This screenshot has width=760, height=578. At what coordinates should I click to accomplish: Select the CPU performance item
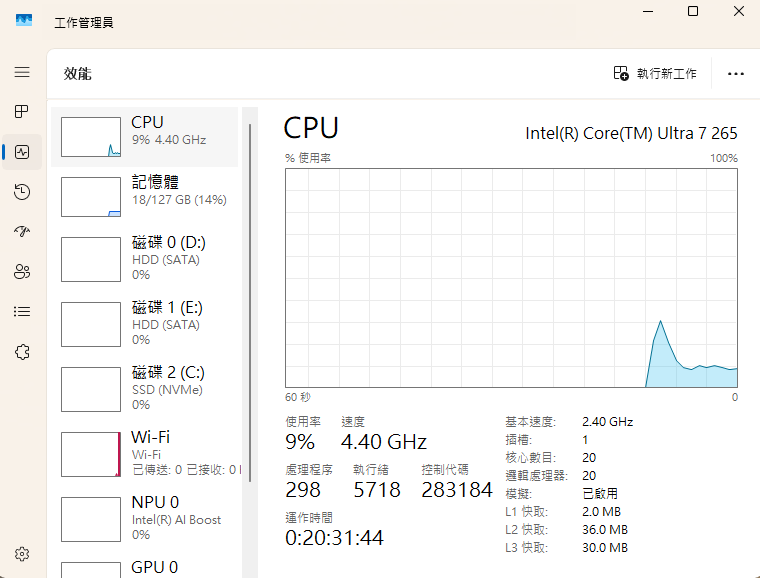coord(144,137)
